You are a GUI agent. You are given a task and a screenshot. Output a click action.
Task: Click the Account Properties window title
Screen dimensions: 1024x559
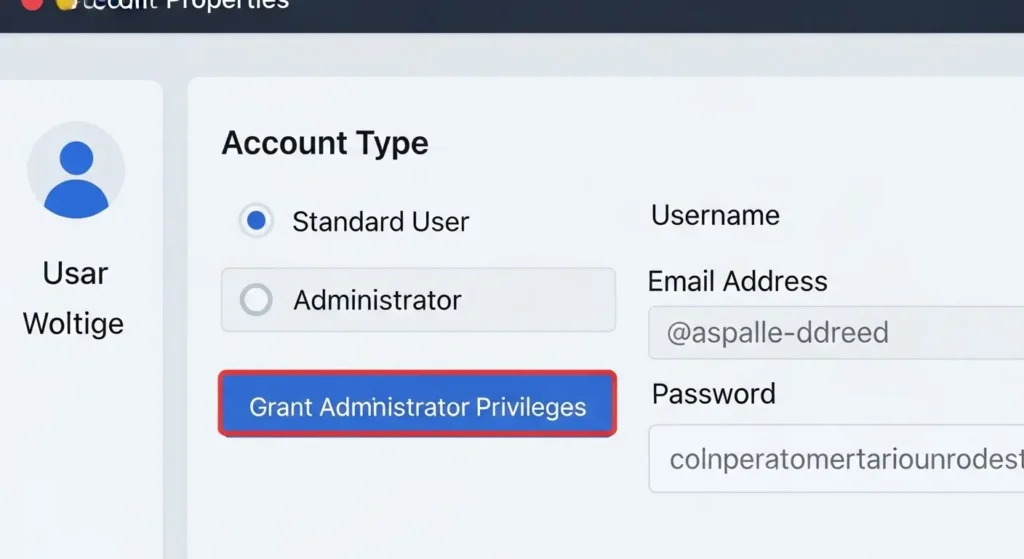[x=186, y=5]
